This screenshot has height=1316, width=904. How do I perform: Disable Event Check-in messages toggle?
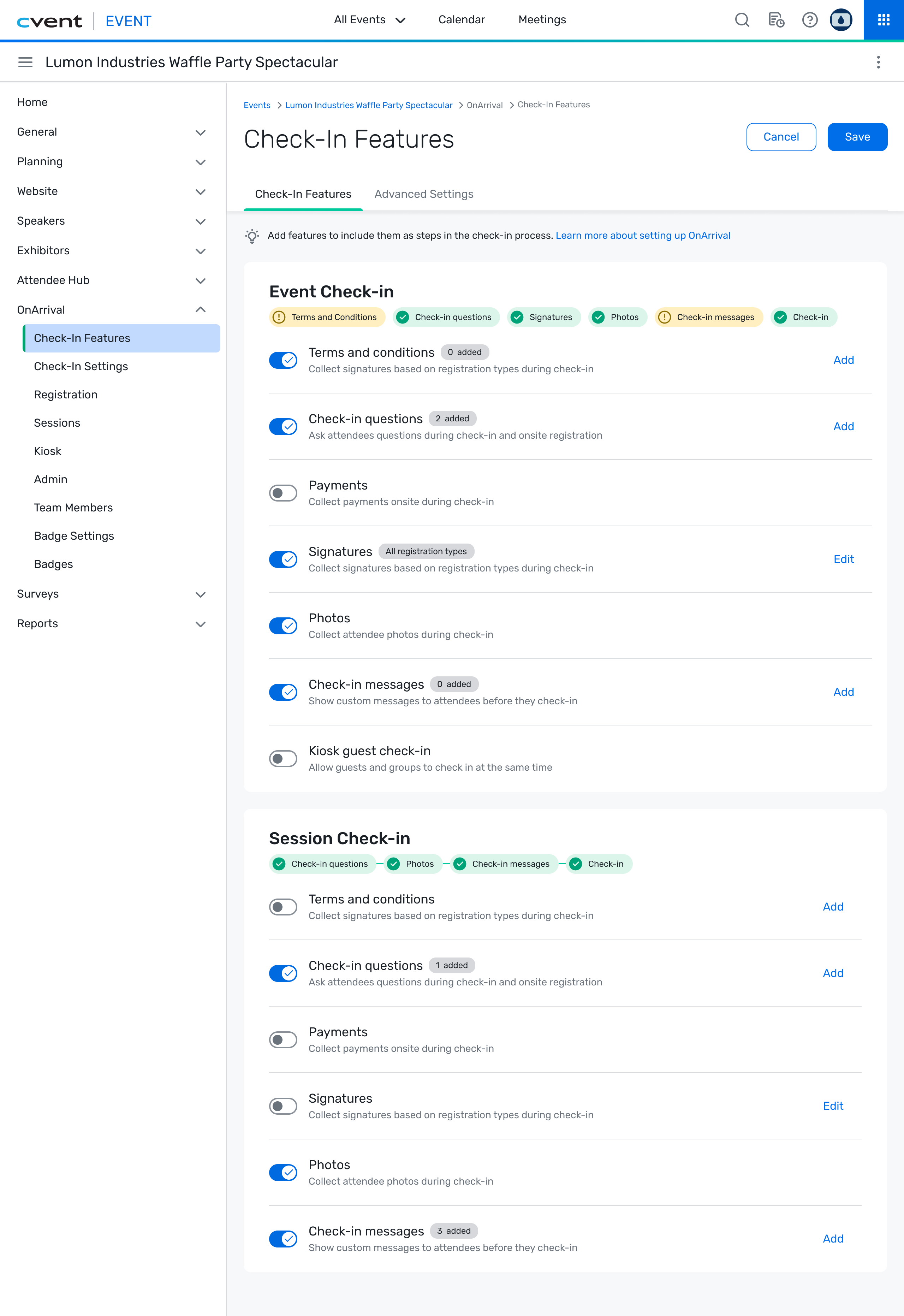283,692
